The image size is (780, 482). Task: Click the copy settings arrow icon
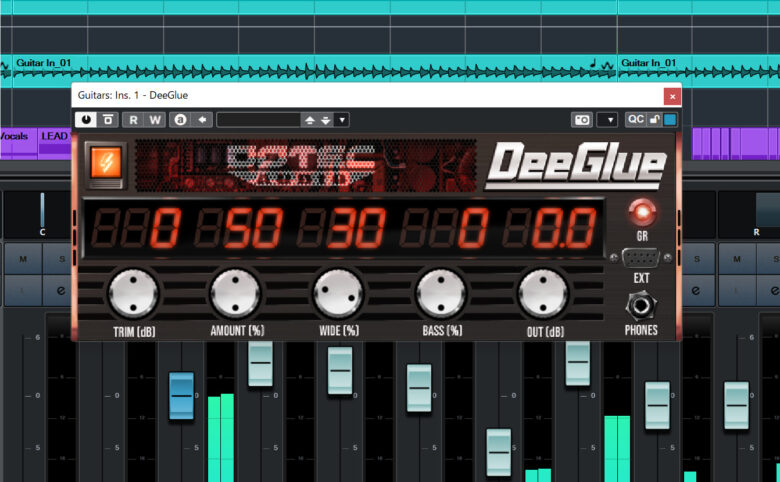tap(201, 119)
